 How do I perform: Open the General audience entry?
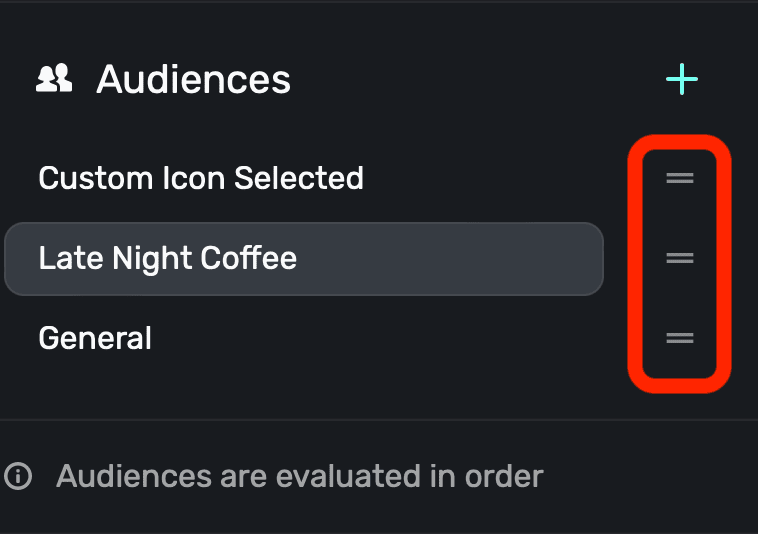click(x=95, y=338)
